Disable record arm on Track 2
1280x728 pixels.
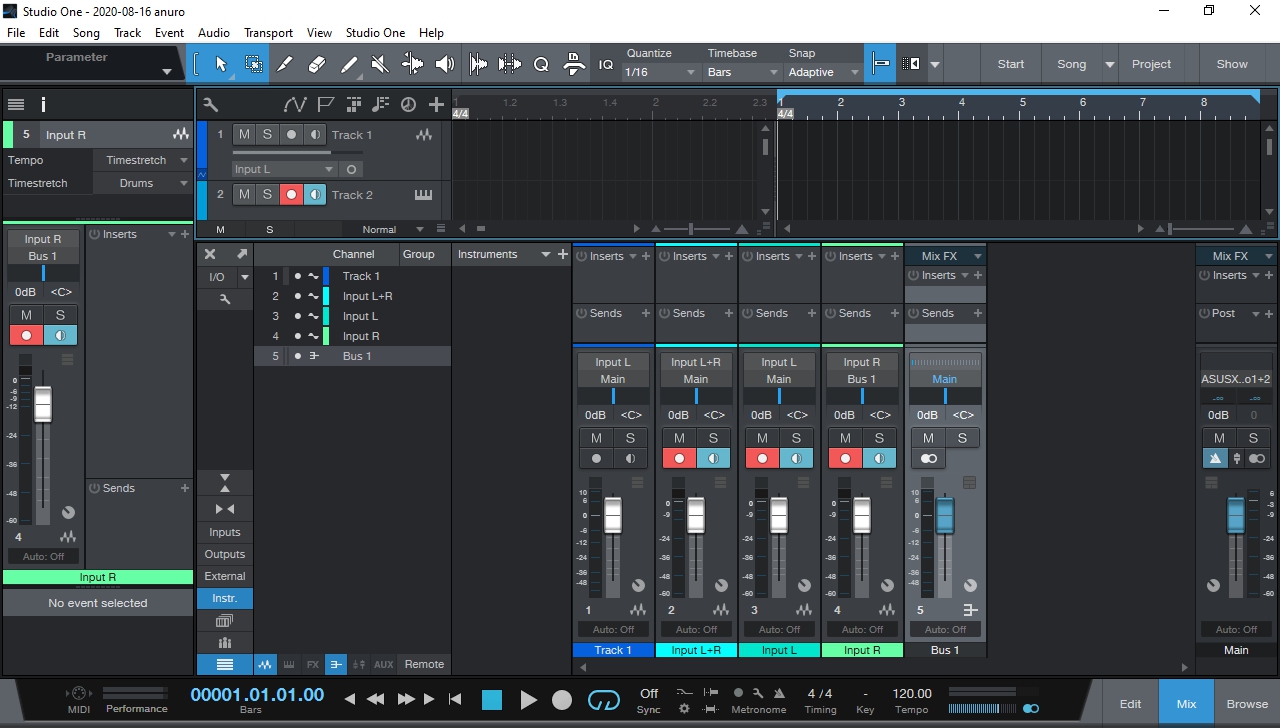(x=291, y=194)
